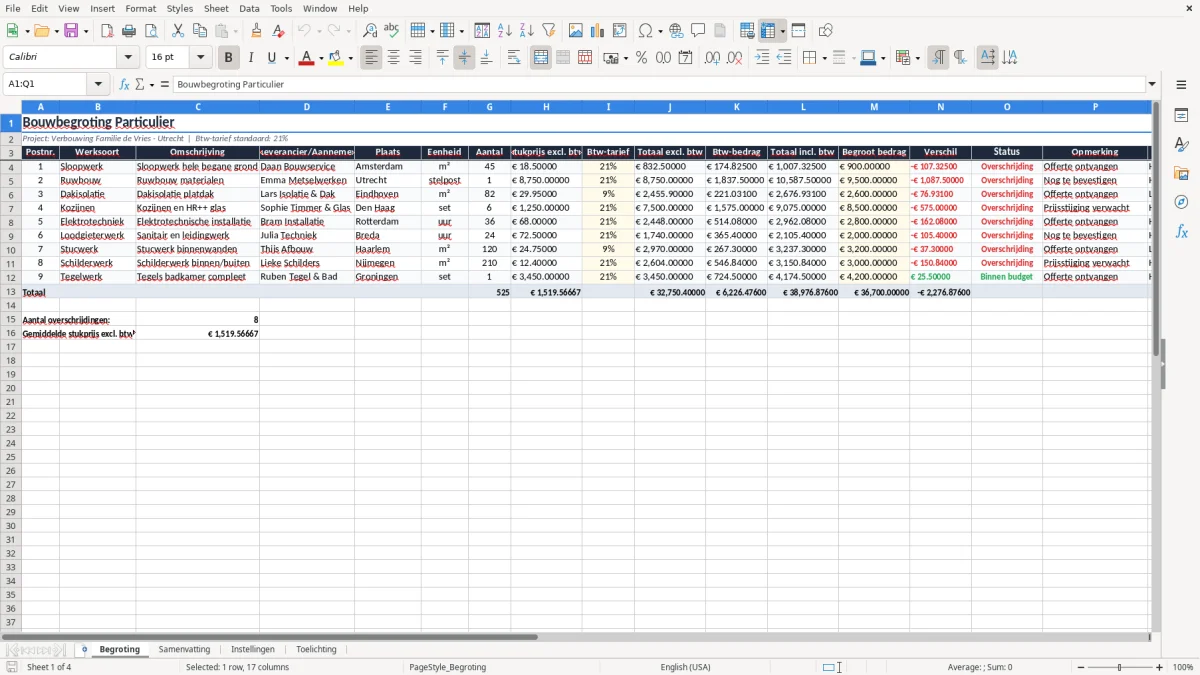Clear direct formatting
This screenshot has width=1200, height=675.
(x=278, y=31)
